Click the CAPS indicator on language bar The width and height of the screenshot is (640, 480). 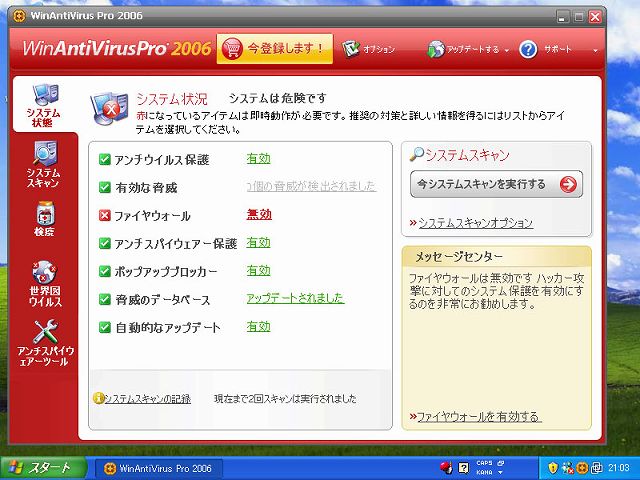[x=484, y=463]
